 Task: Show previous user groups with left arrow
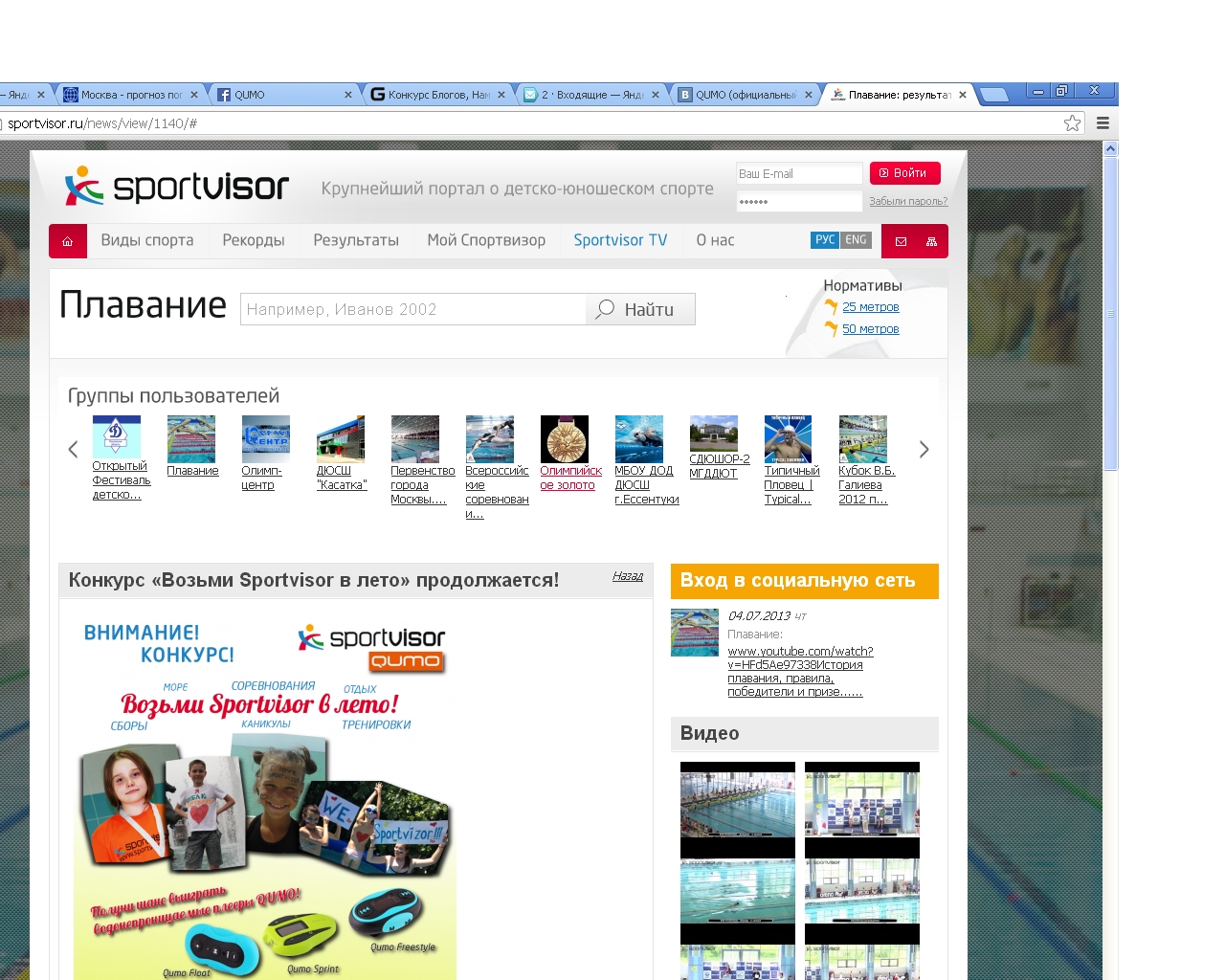coord(73,449)
